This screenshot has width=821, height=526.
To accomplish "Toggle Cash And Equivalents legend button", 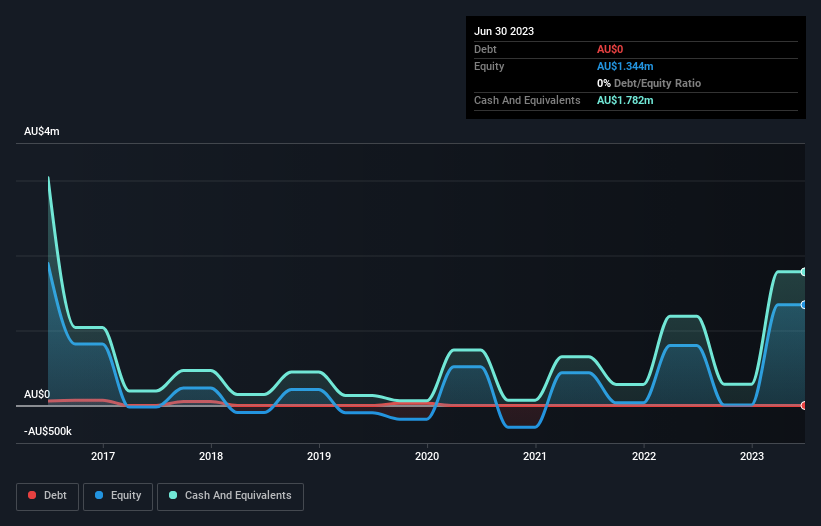I will 230,496.
